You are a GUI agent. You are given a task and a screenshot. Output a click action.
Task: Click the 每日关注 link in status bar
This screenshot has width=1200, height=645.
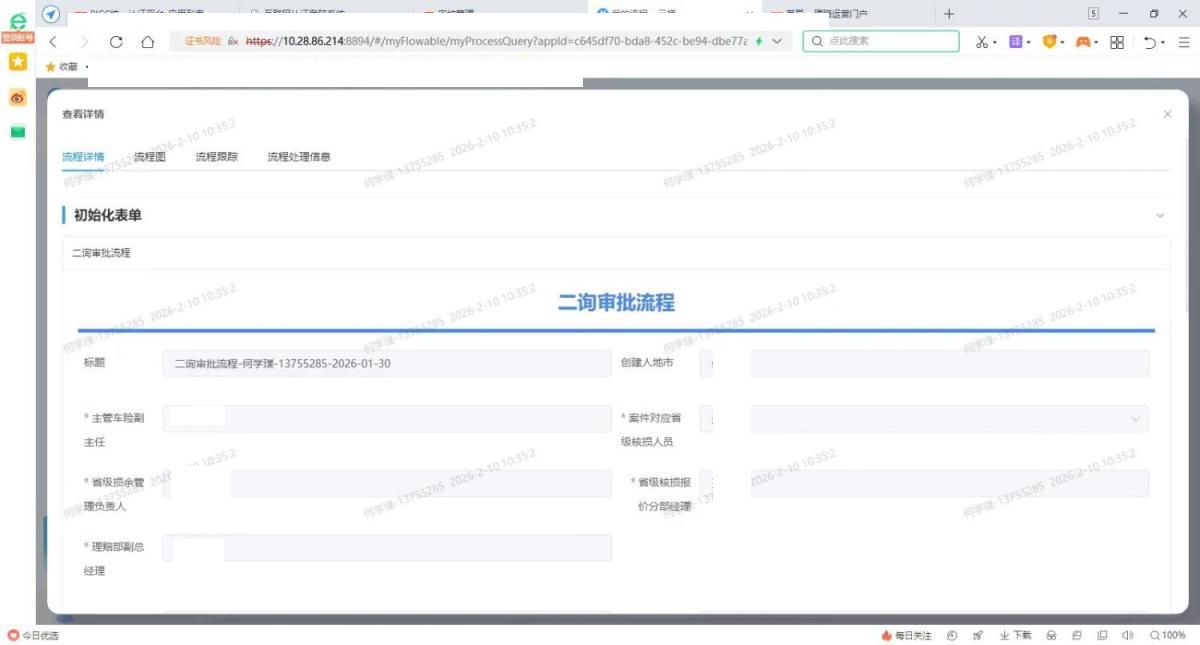click(906, 635)
